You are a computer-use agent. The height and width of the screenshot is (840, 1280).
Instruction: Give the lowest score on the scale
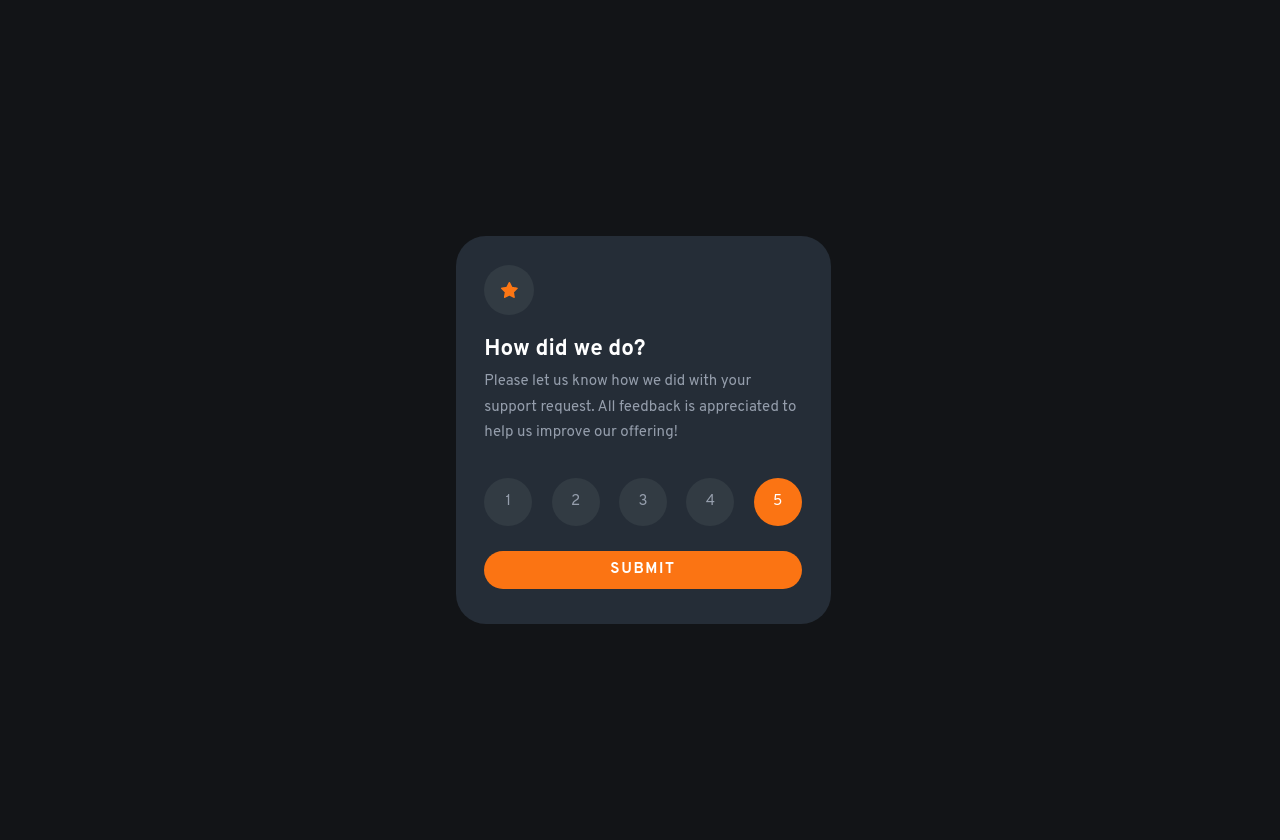508,502
